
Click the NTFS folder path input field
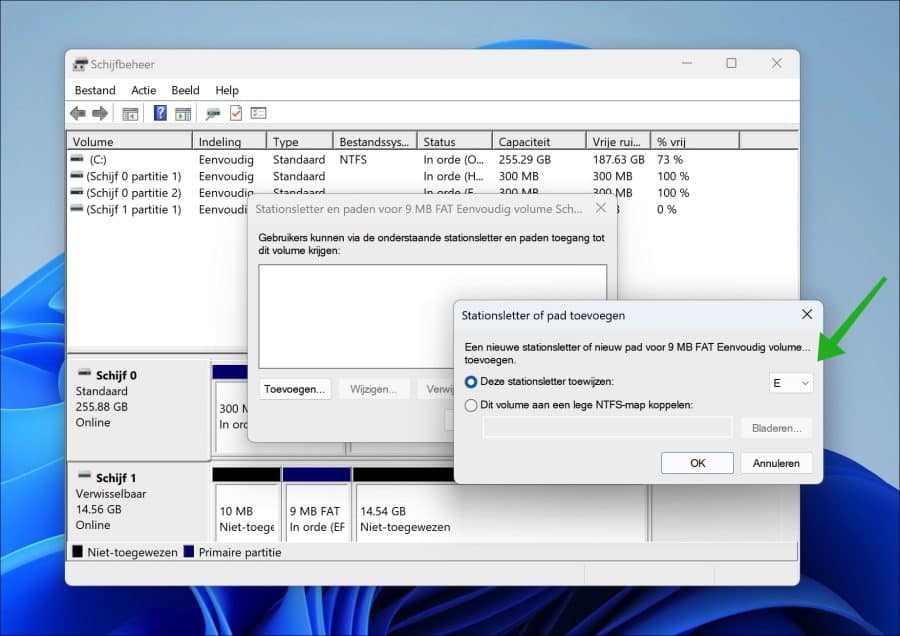608,428
